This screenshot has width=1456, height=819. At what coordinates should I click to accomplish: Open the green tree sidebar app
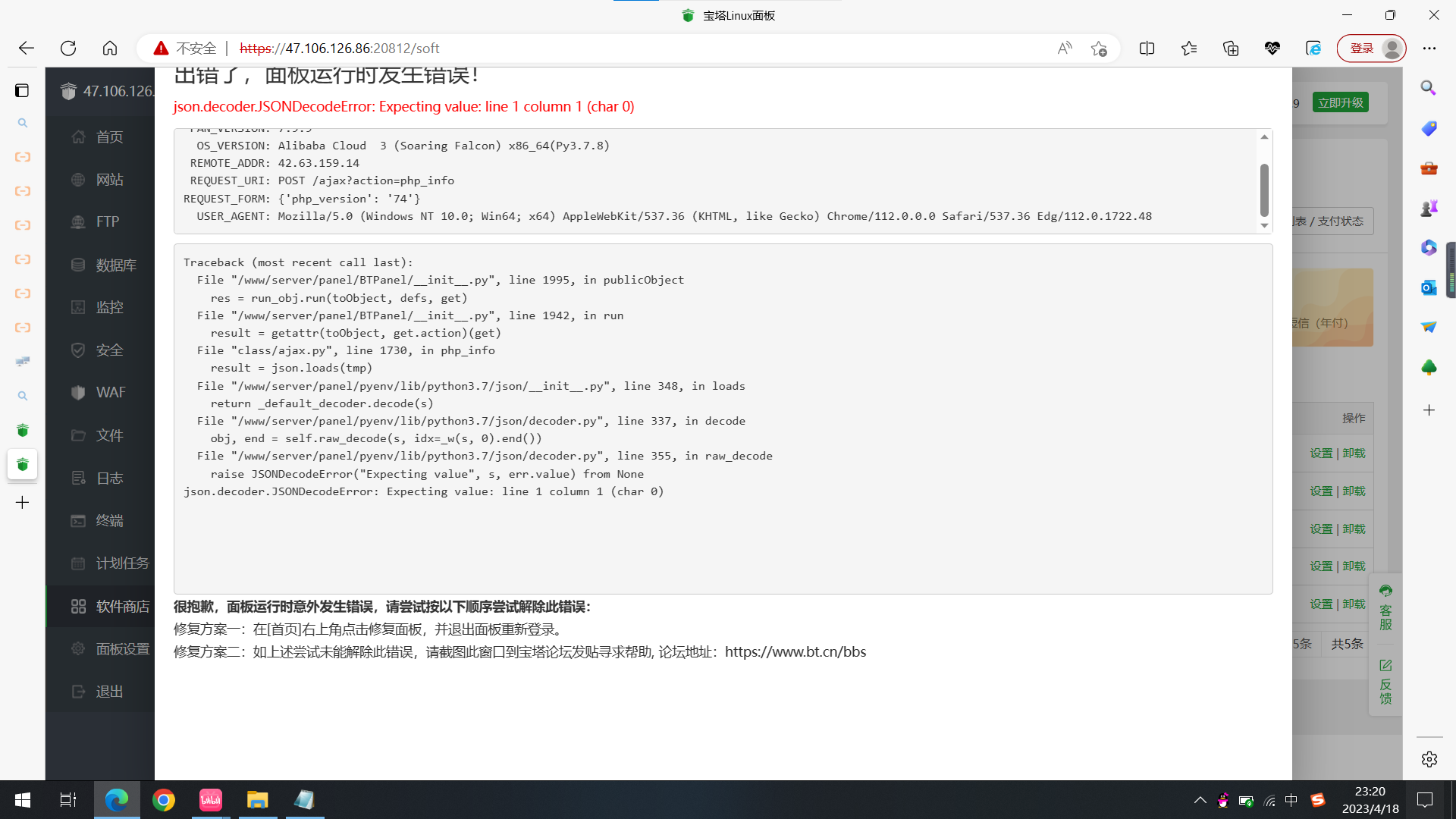click(1429, 368)
